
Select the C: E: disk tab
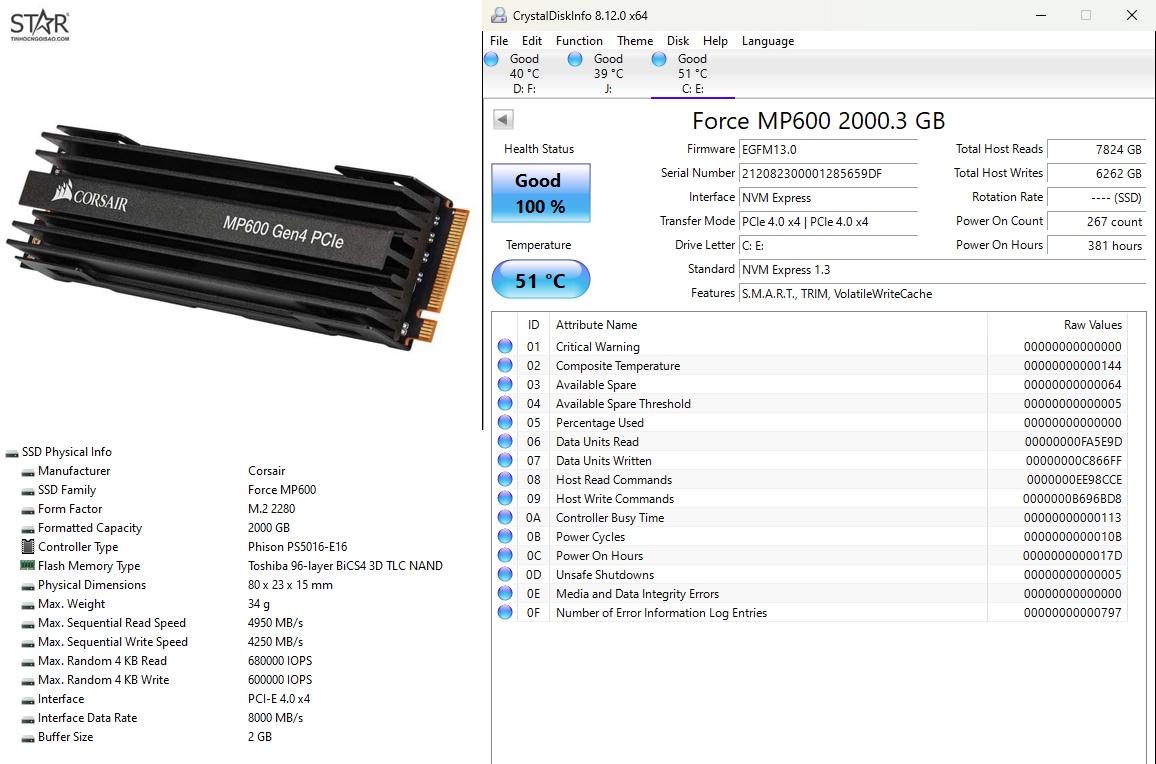coord(692,74)
